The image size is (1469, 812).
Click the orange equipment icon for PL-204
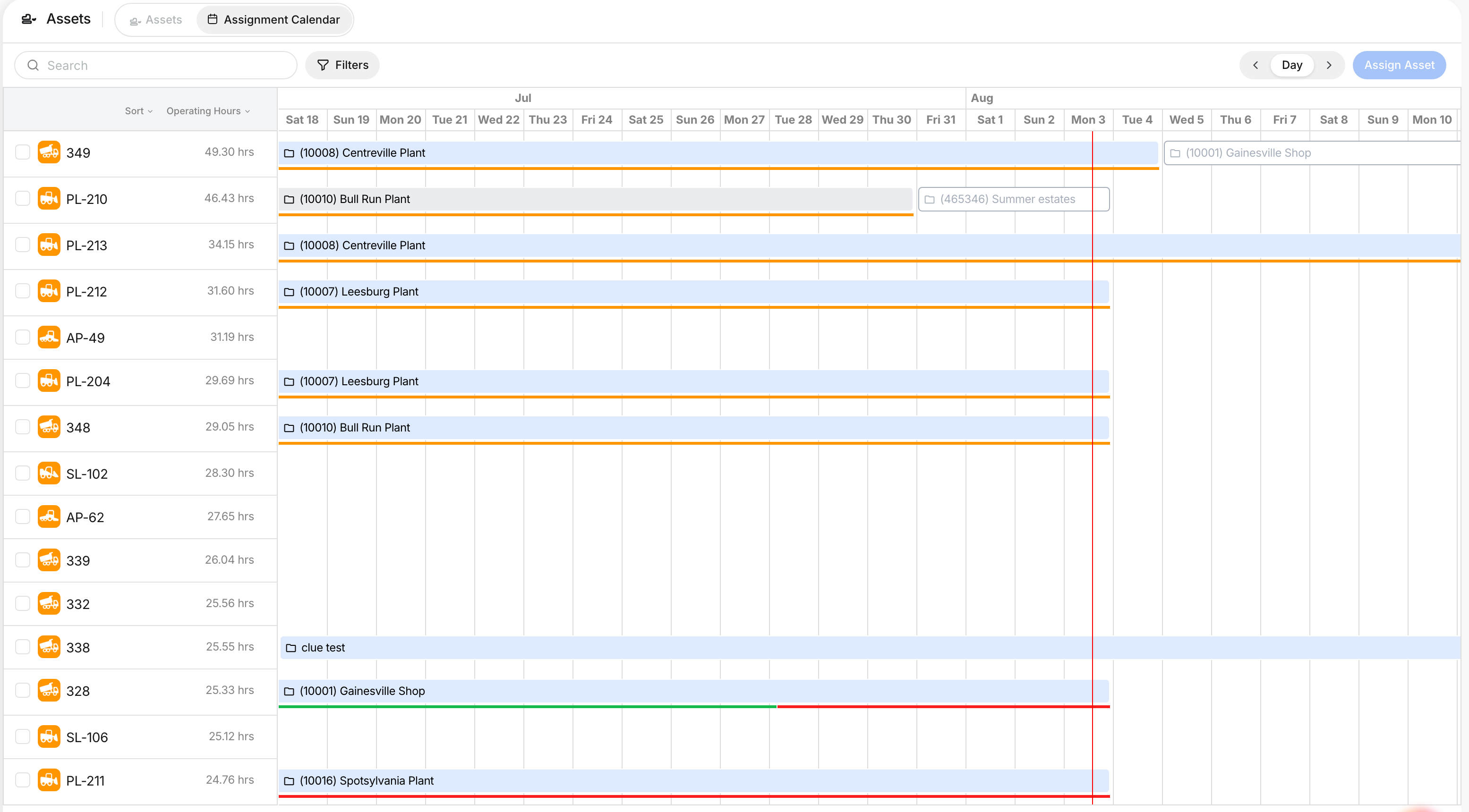(49, 381)
